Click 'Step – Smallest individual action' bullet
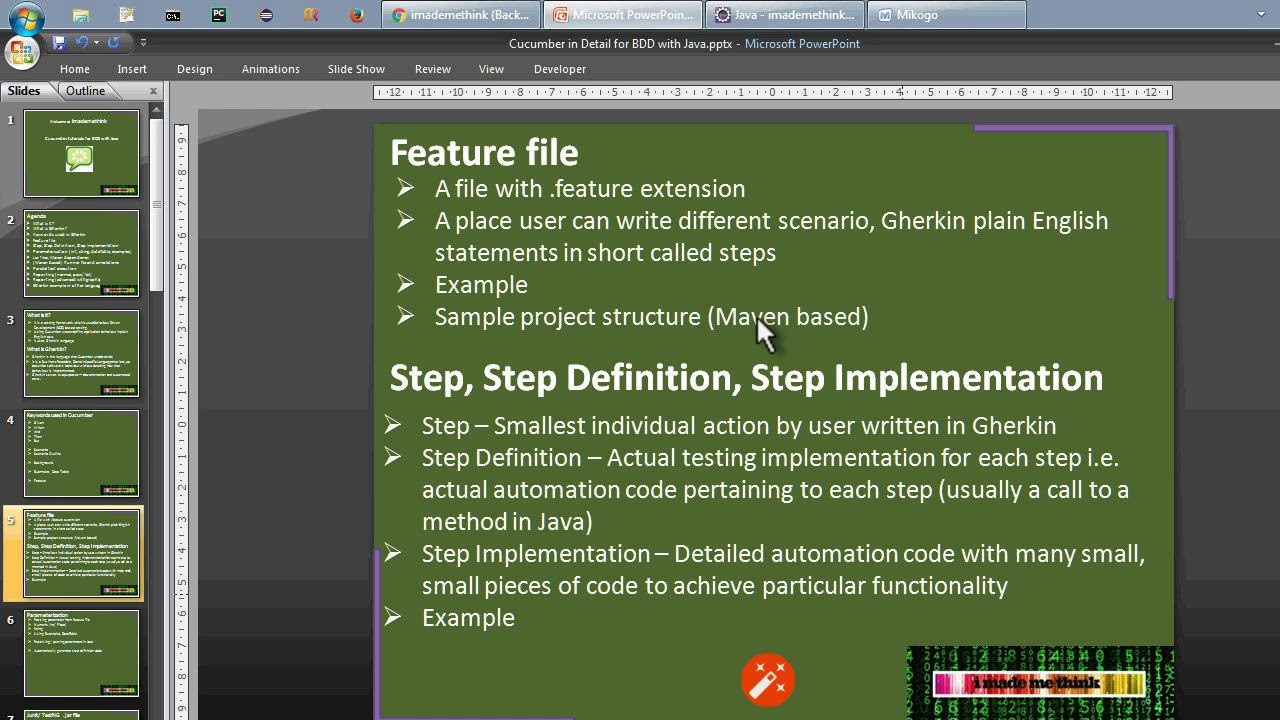The image size is (1280, 720). 739,425
